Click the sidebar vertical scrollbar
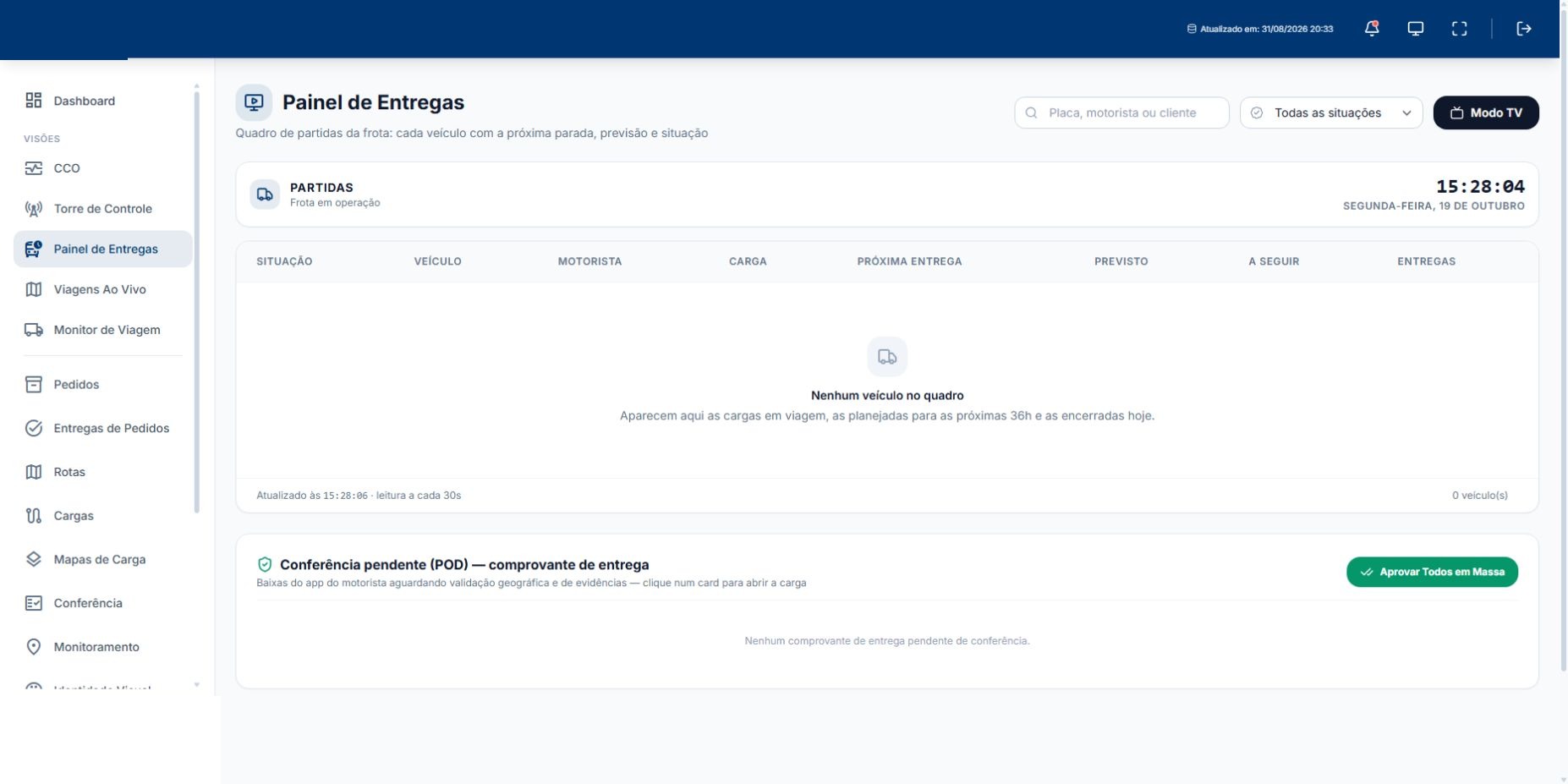This screenshot has height=784, width=1568. (197, 302)
